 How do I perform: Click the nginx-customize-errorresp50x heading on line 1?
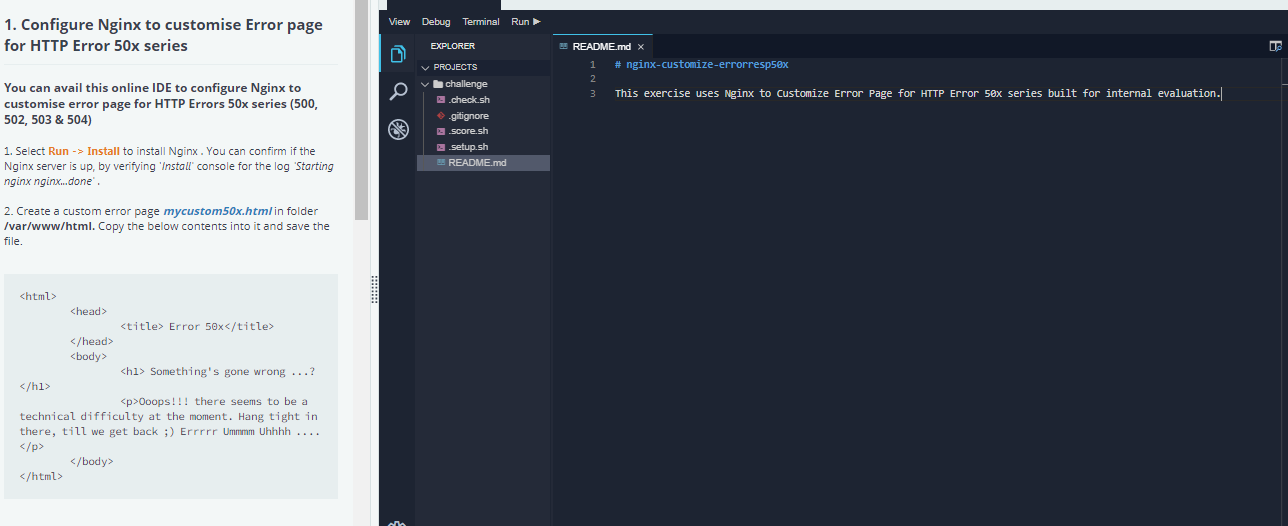pyautogui.click(x=701, y=64)
